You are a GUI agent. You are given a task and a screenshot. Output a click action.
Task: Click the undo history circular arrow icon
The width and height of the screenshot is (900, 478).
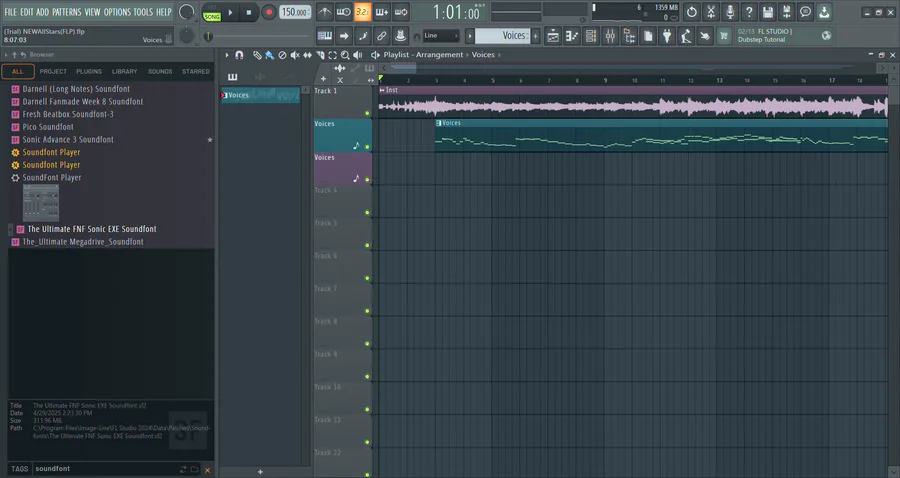pyautogui.click(x=692, y=11)
